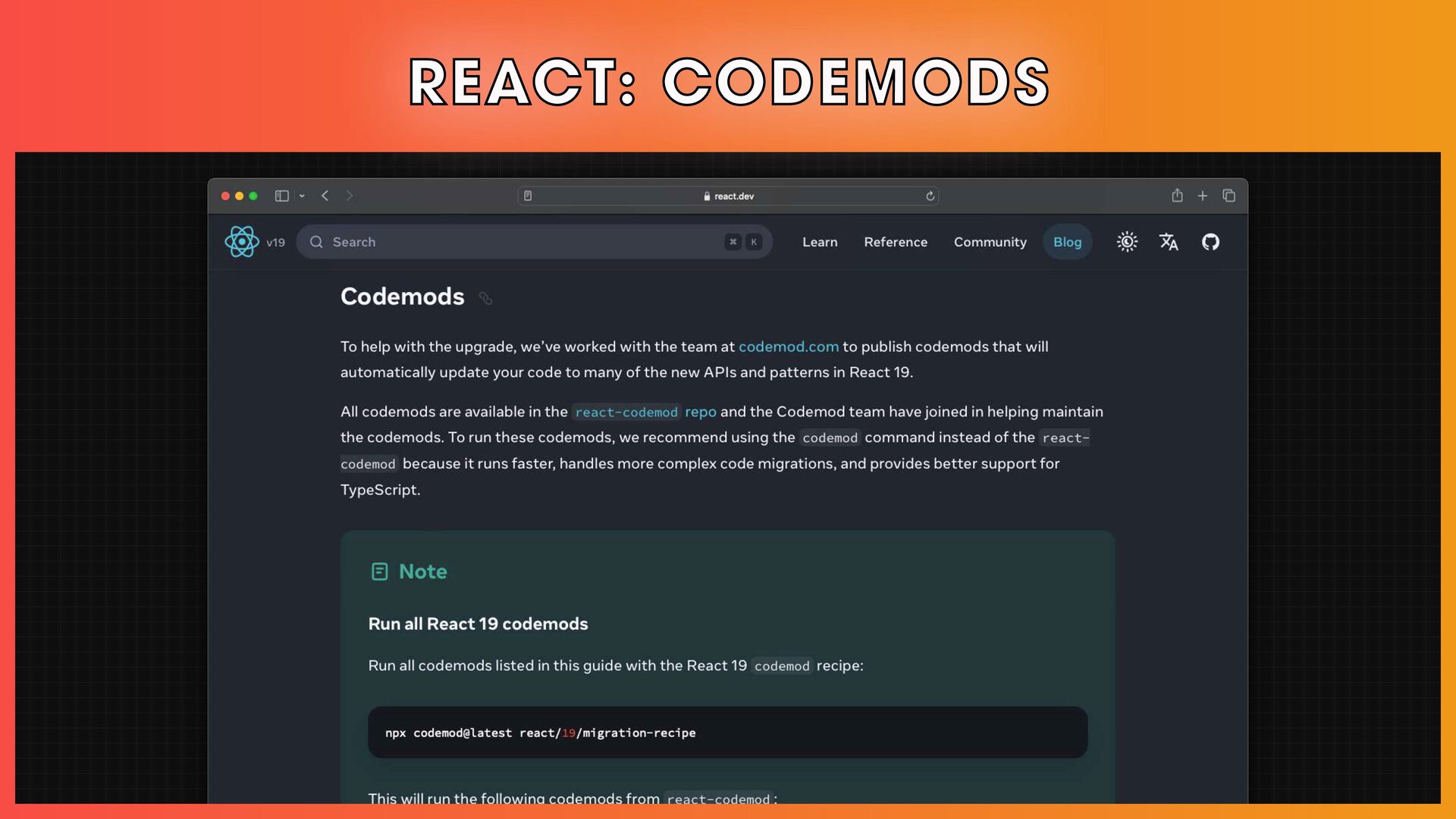Toggle the Safari sidebar icon
1456x819 pixels.
point(282,196)
